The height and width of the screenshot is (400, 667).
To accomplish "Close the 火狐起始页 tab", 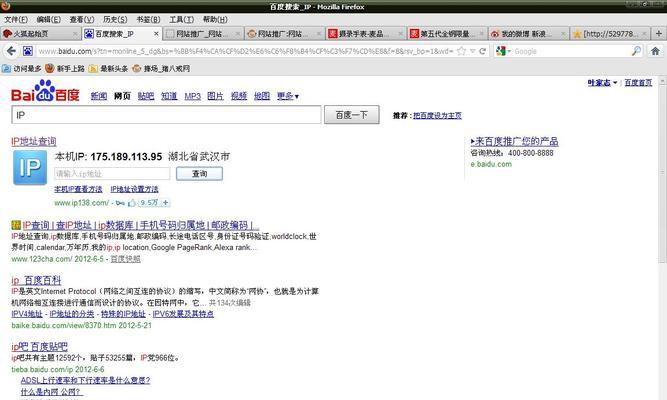I will (75, 34).
